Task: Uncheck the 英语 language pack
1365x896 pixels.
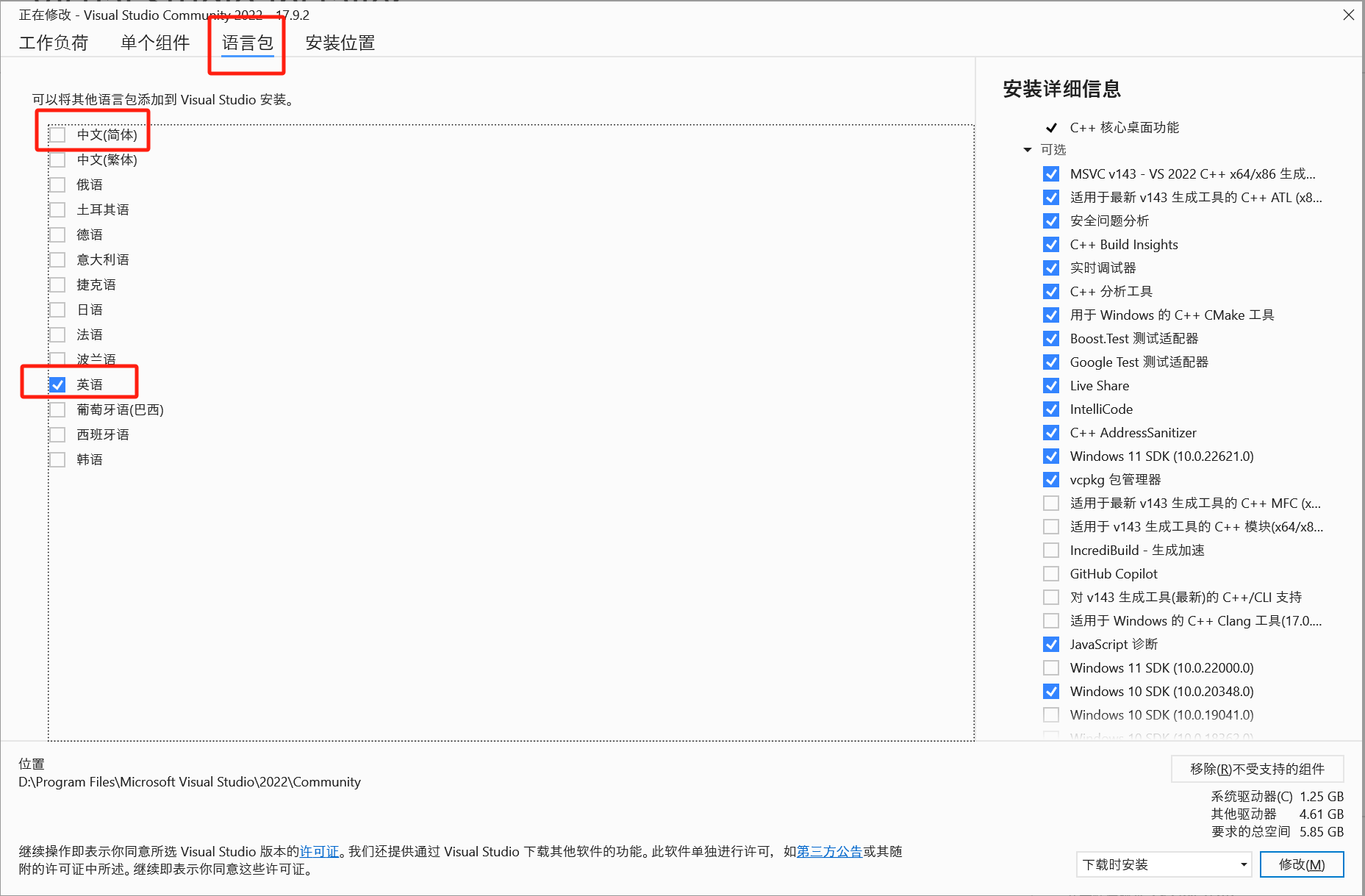Action: [x=57, y=384]
